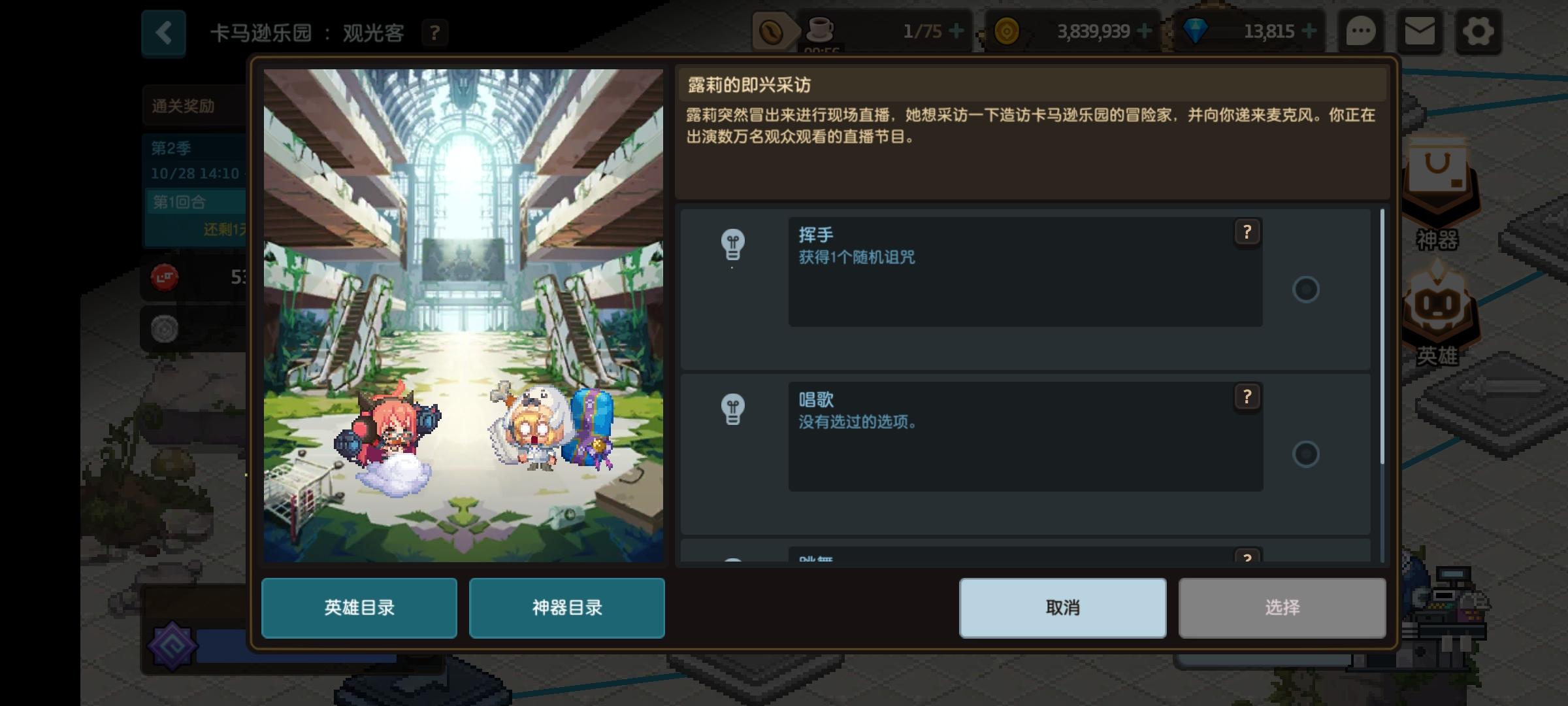Open the mail inbox icon
The height and width of the screenshot is (706, 1568).
(x=1420, y=31)
